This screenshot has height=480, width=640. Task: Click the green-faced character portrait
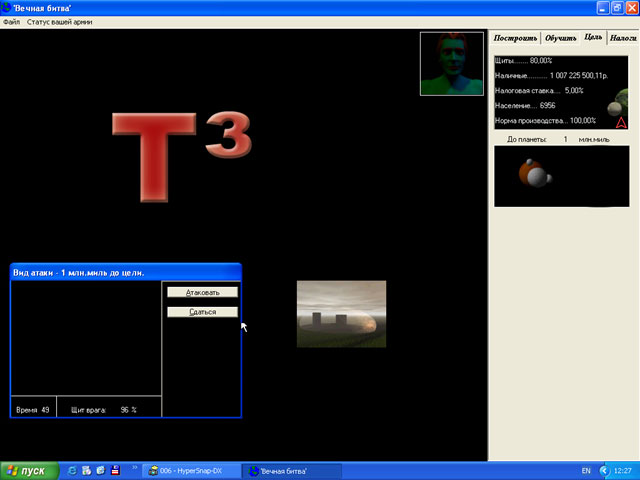452,63
